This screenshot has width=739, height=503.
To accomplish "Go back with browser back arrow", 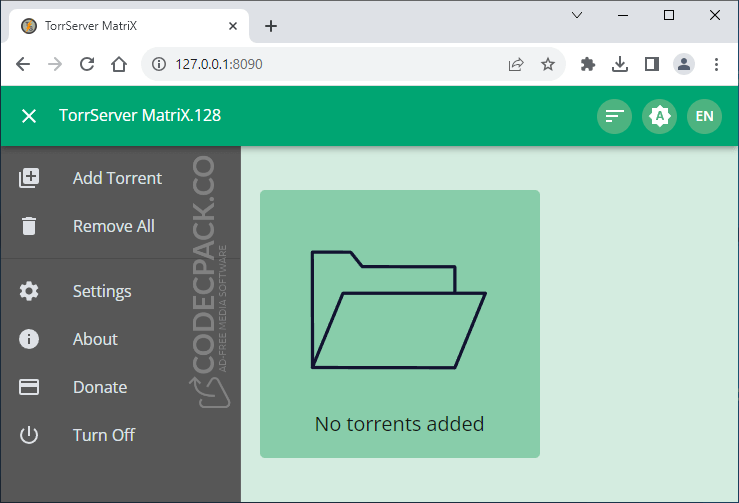I will (23, 64).
